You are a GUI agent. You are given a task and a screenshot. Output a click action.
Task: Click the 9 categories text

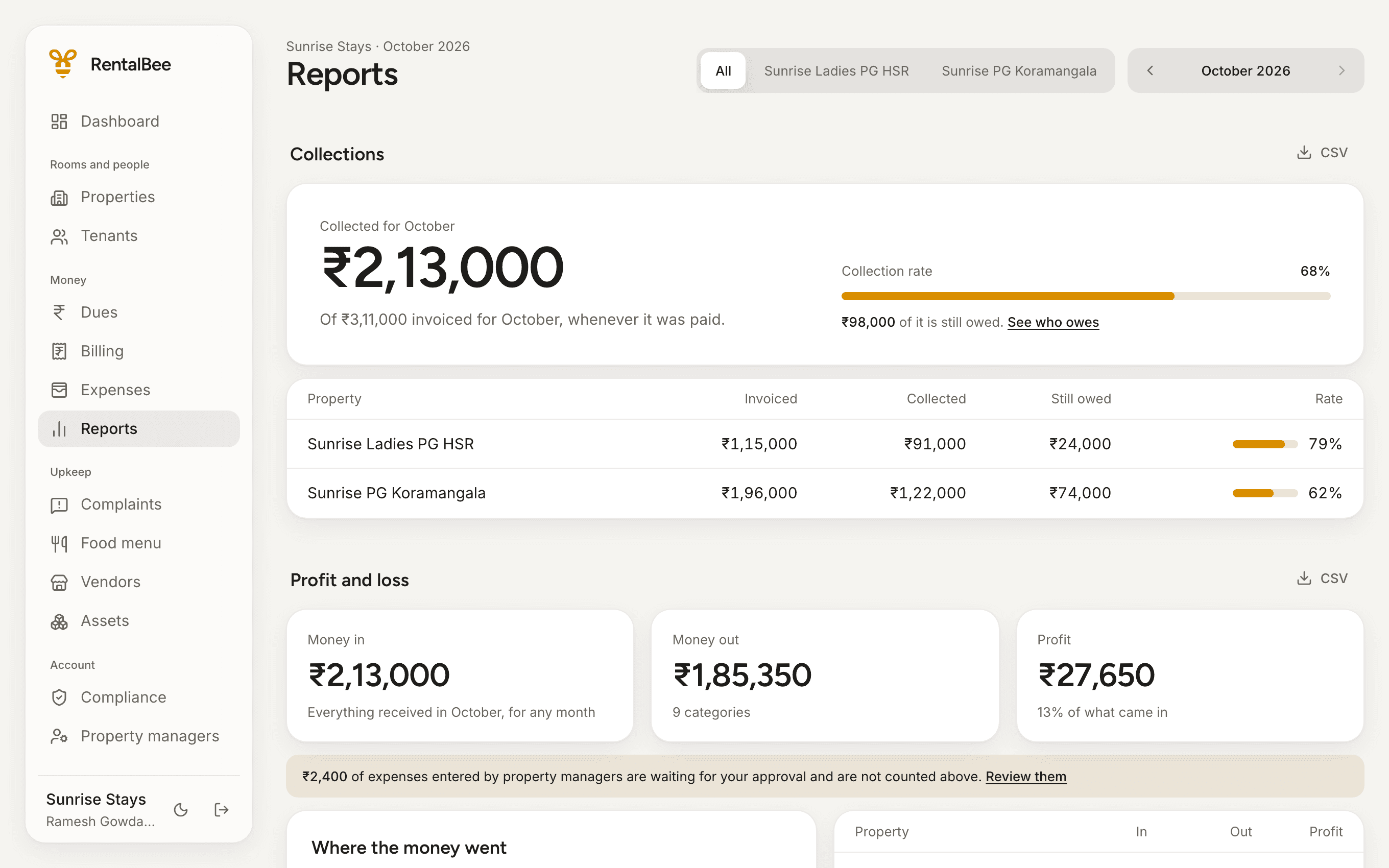click(711, 712)
